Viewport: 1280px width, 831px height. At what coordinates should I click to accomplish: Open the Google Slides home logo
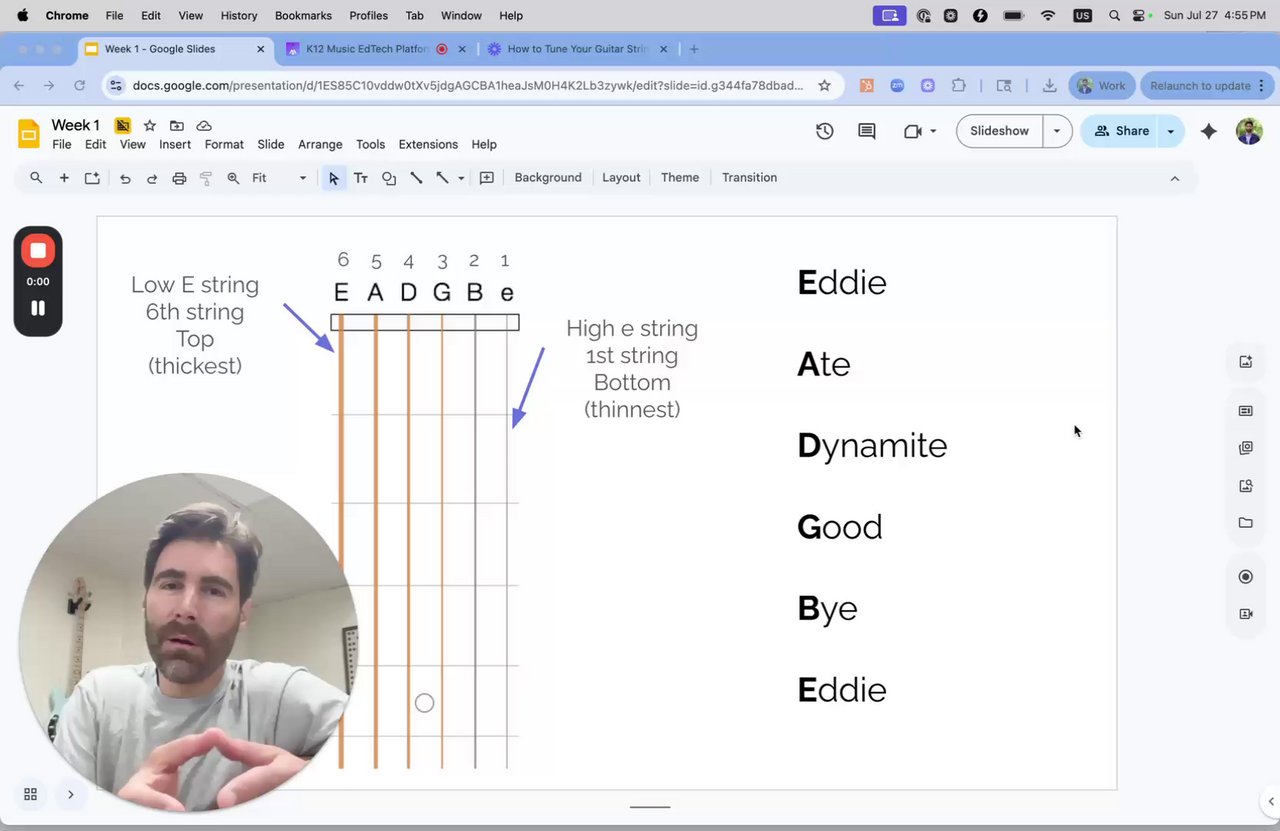tap(29, 133)
